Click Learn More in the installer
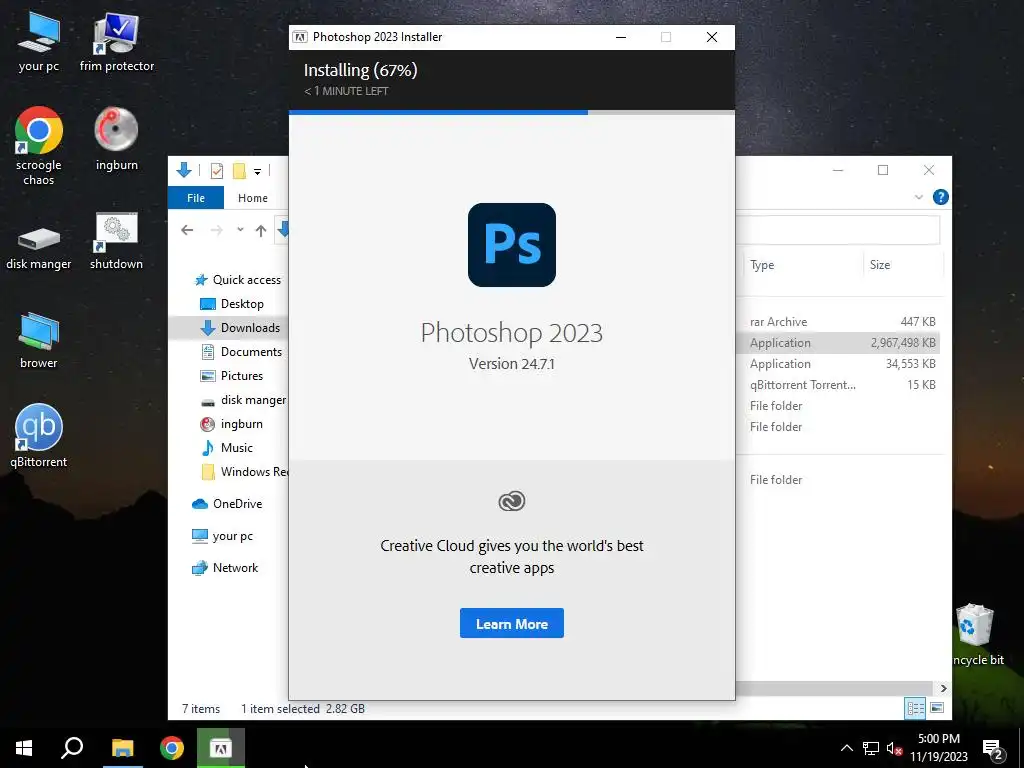 point(511,624)
